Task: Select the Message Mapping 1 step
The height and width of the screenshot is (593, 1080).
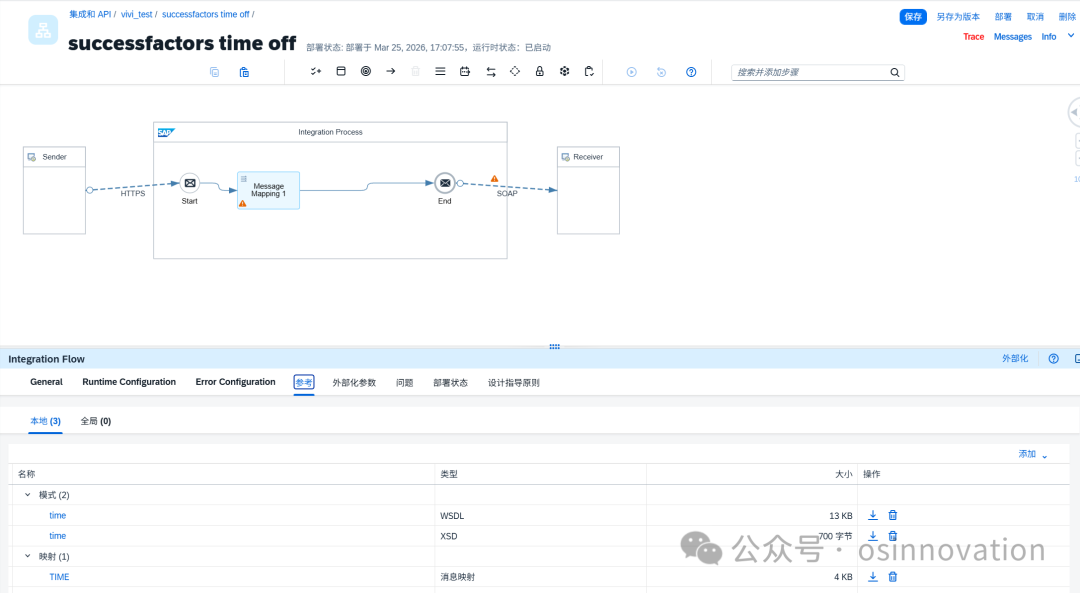Action: 269,190
